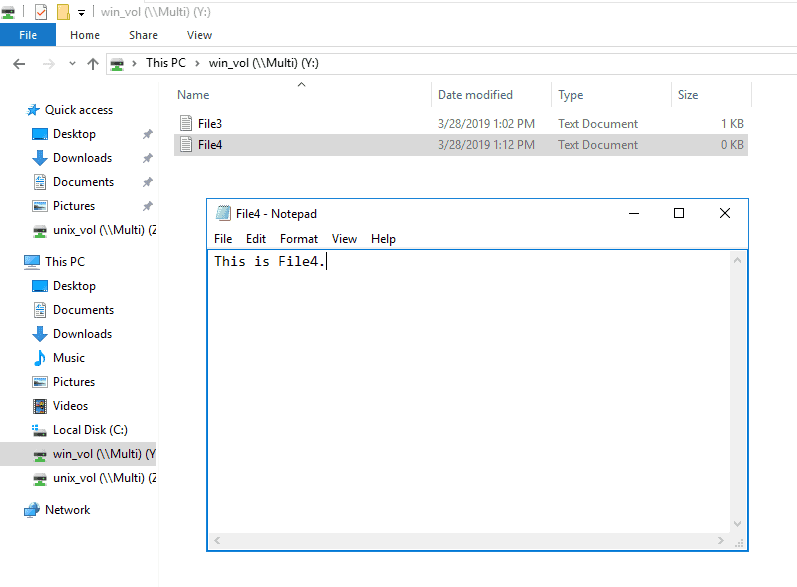Click the properties checkmark icon in title bar
This screenshot has width=797, height=587.
pos(40,12)
